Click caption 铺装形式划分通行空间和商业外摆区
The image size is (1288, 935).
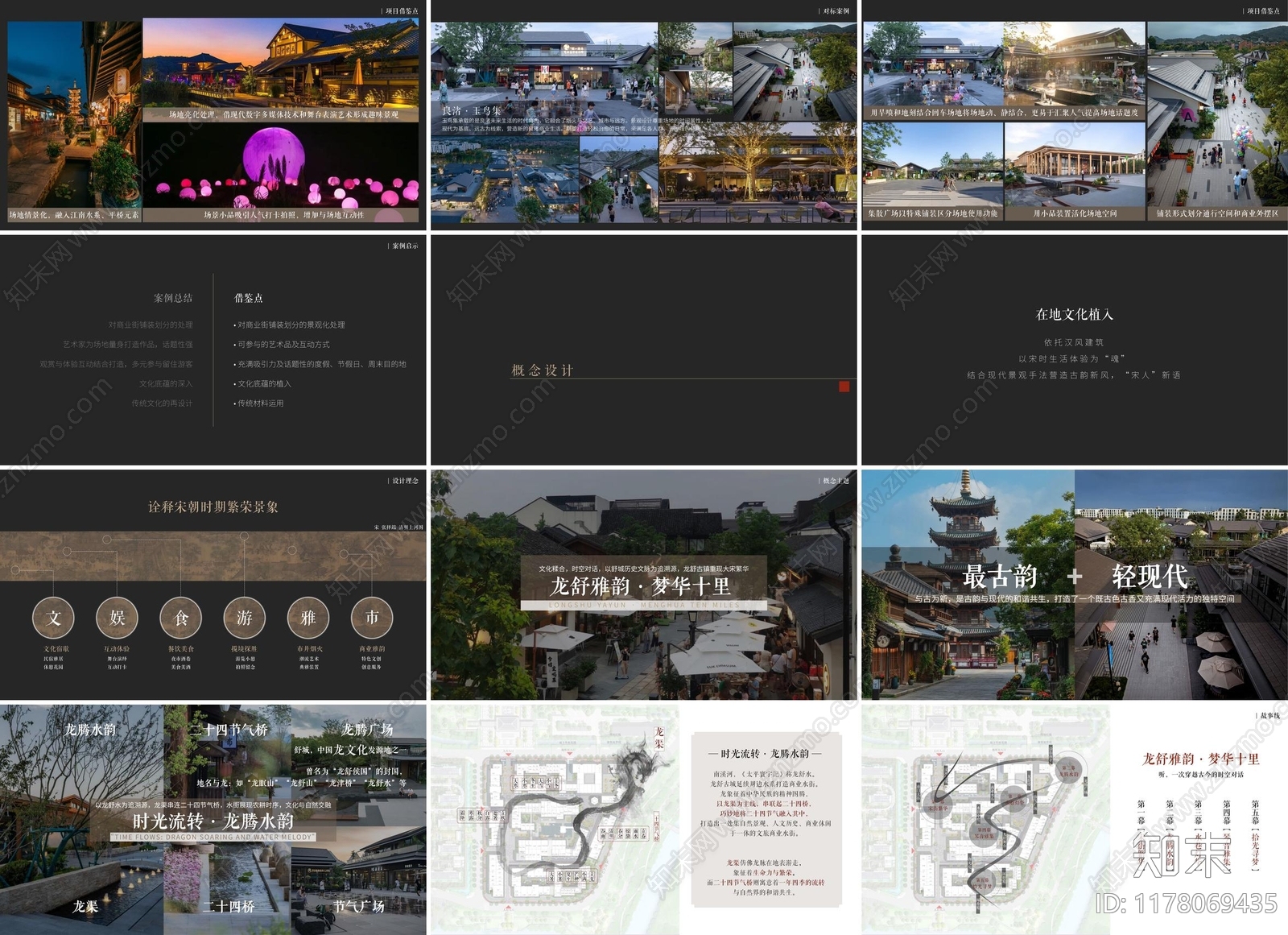pos(1217,213)
